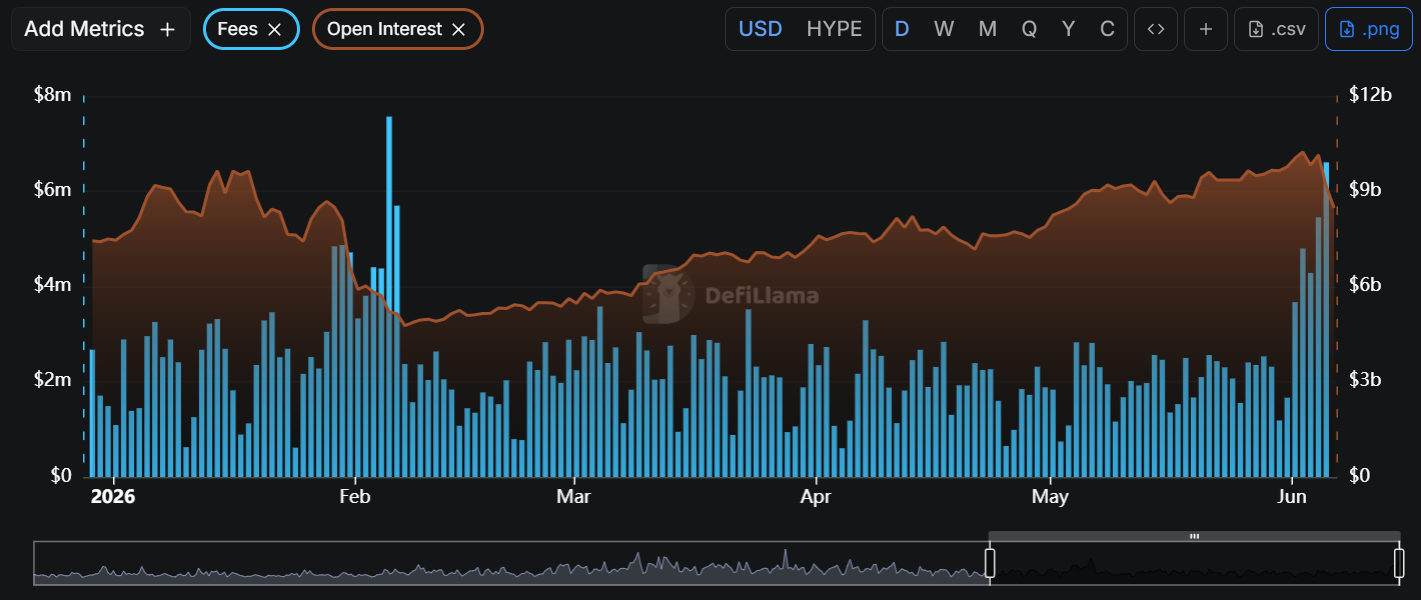The height and width of the screenshot is (600, 1421).
Task: Click the $12b right axis label
Action: pyautogui.click(x=1370, y=95)
